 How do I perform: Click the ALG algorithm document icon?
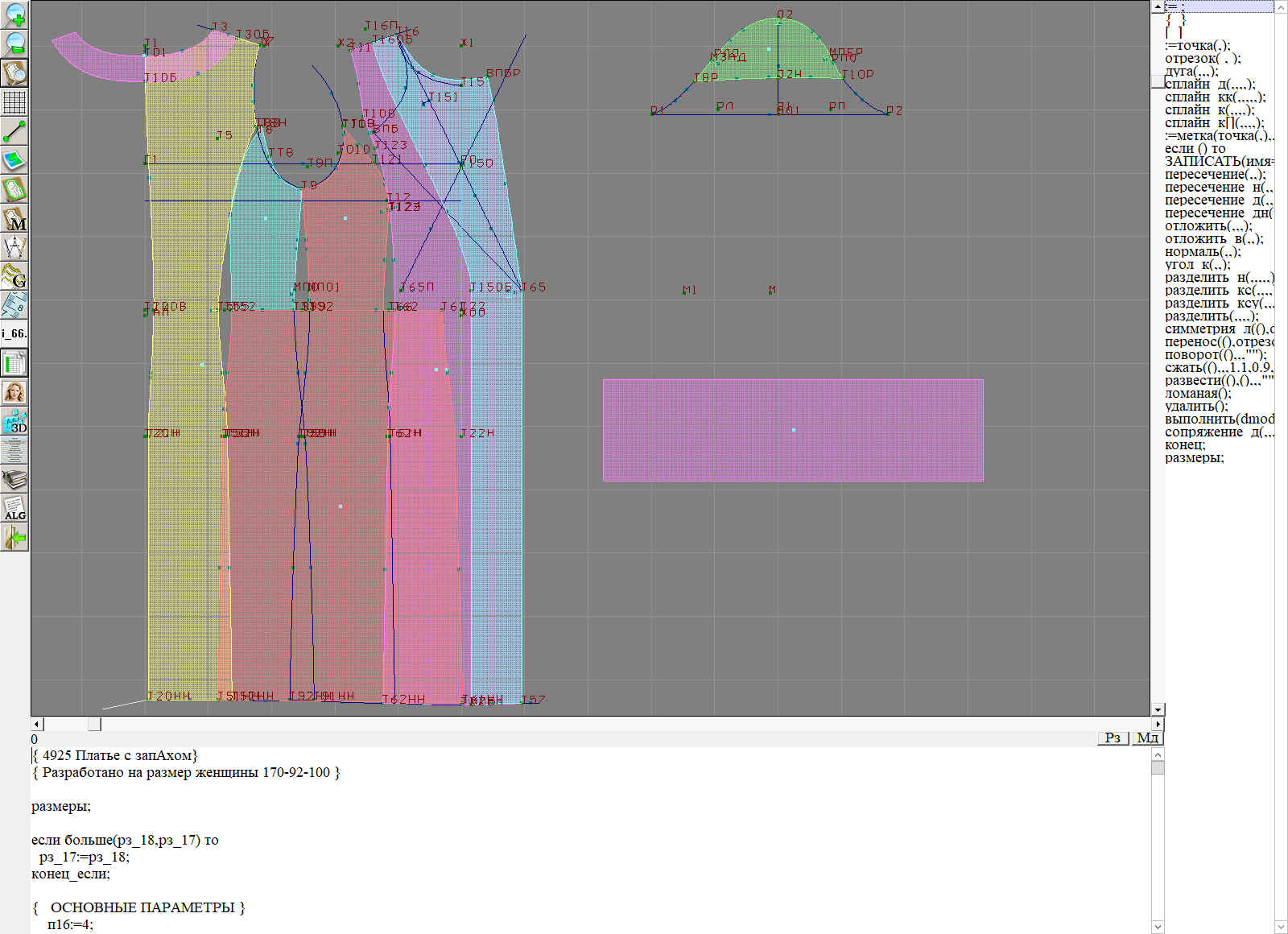click(14, 508)
